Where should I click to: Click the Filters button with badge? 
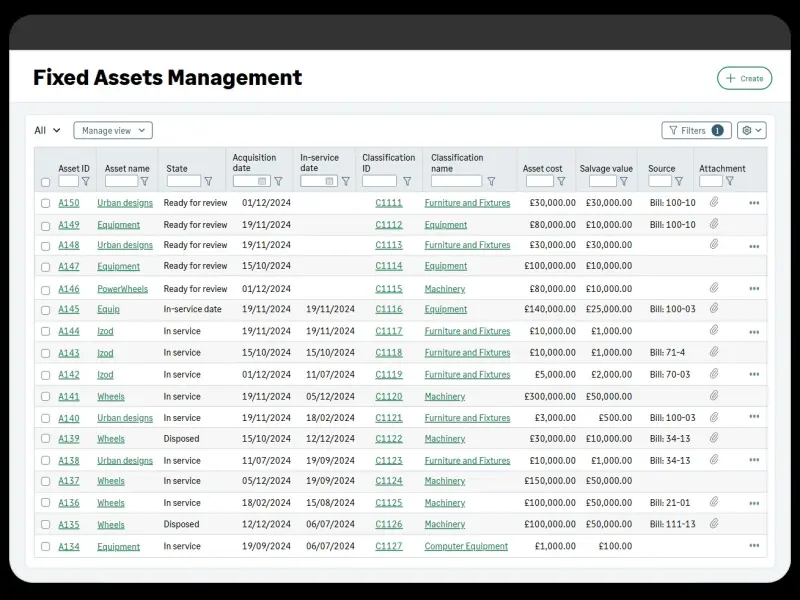click(x=696, y=130)
